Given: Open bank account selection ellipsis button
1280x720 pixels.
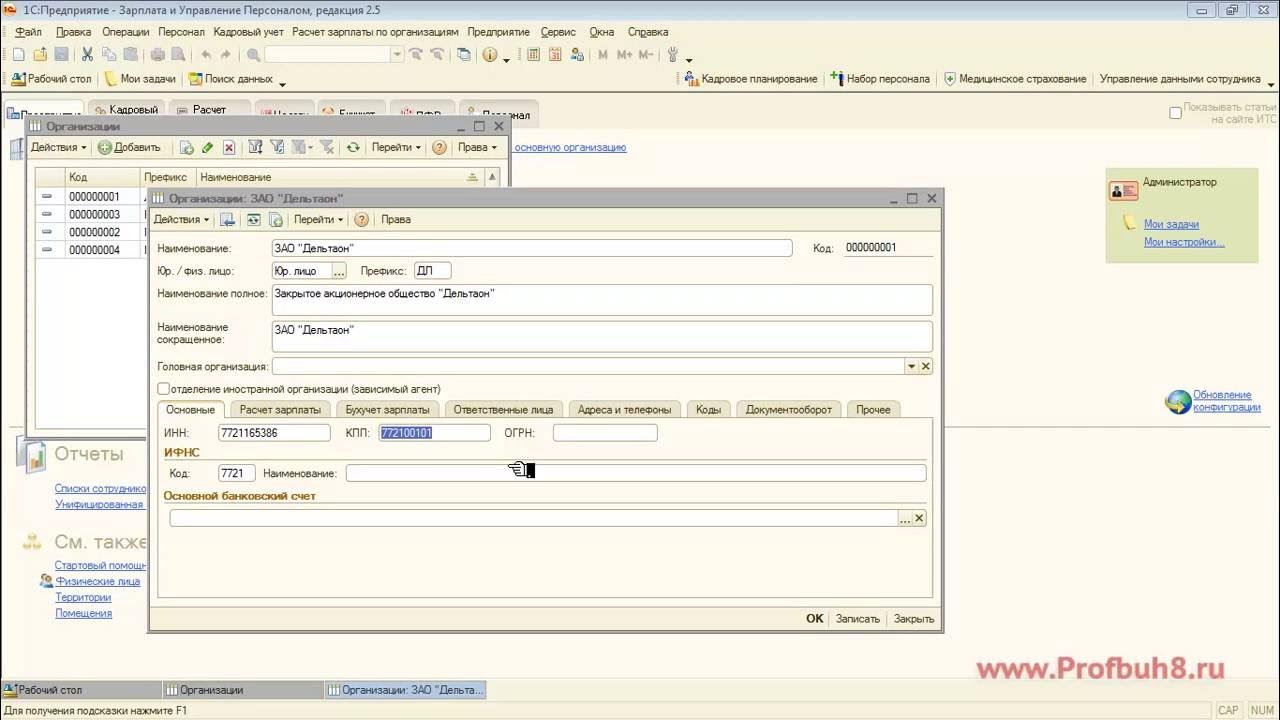Looking at the screenshot, I should 905,518.
